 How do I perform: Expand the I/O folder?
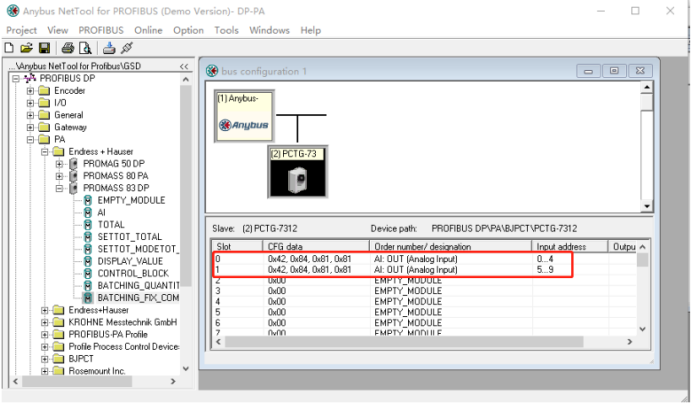click(30, 103)
